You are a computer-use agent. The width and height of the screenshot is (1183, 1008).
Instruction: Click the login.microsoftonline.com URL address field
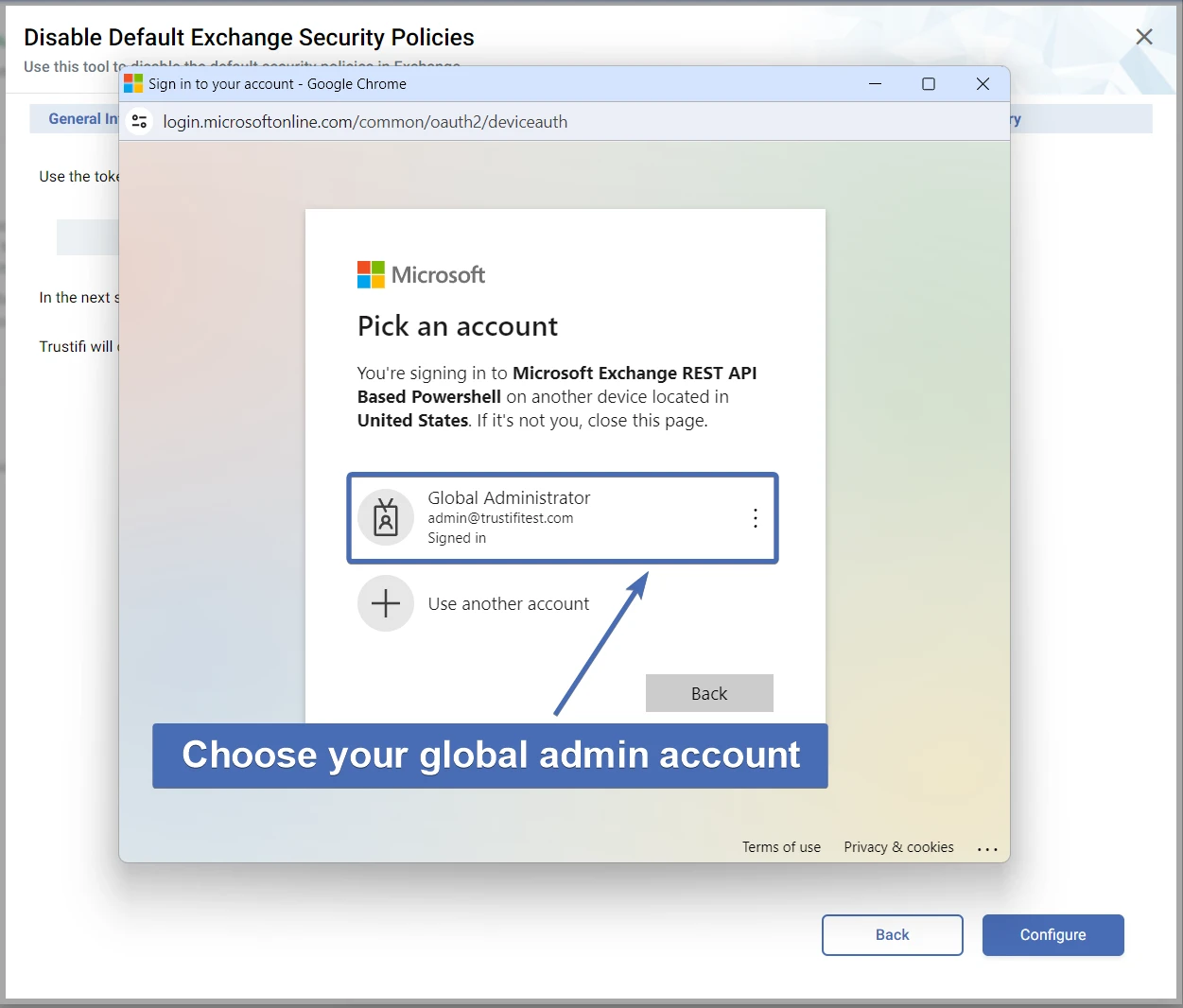tap(365, 121)
